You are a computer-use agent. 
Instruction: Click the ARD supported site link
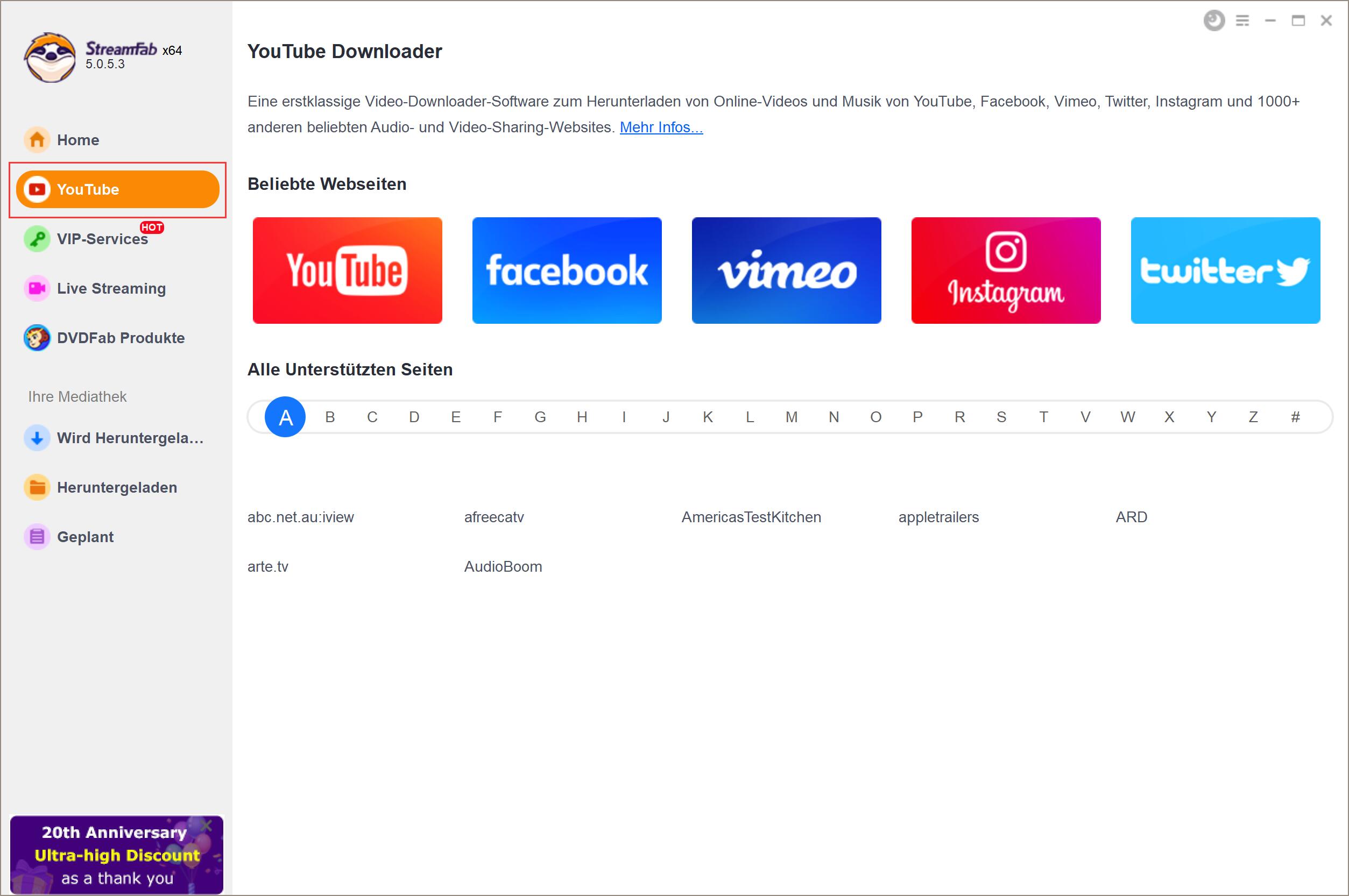pos(1132,517)
